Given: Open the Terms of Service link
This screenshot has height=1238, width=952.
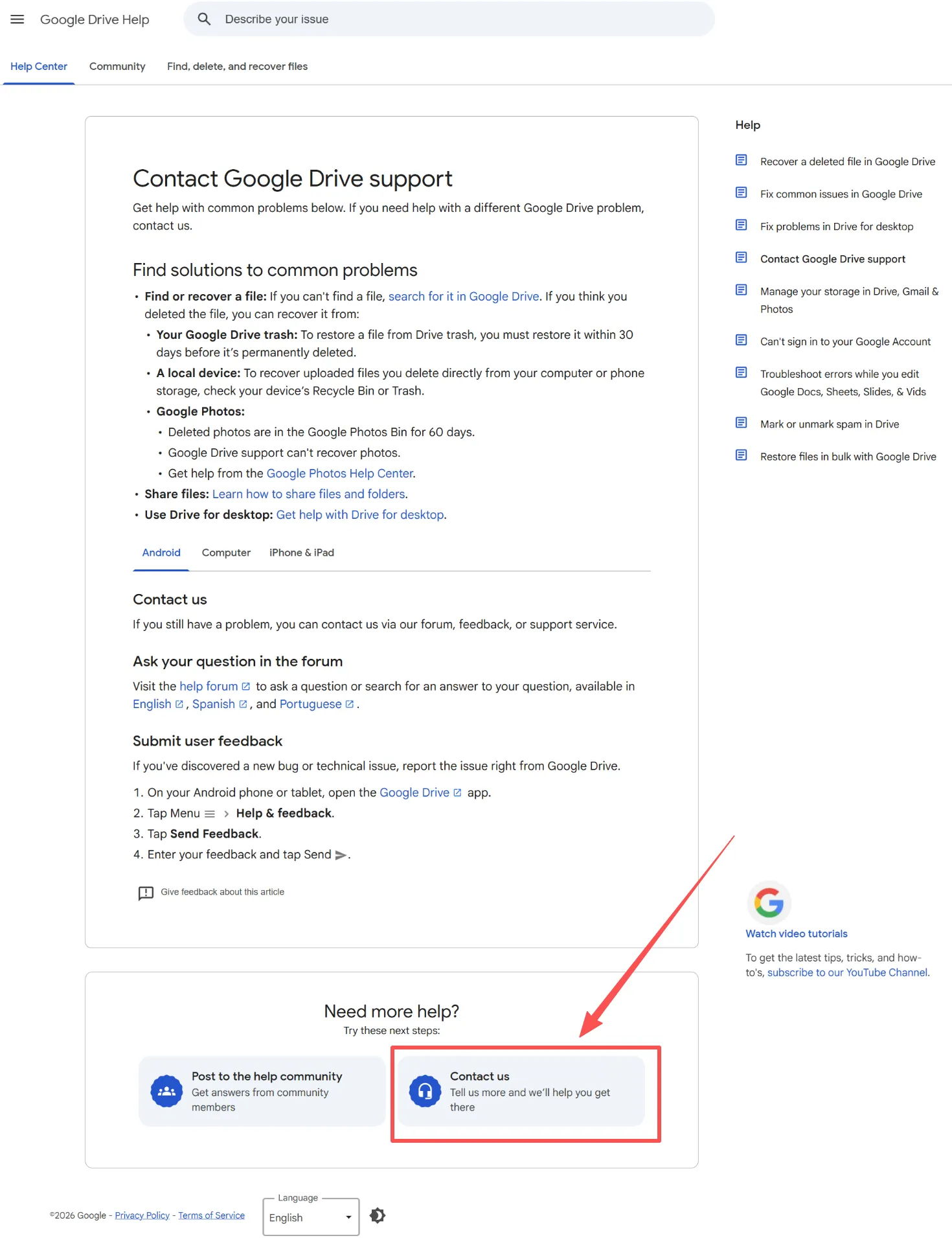Looking at the screenshot, I should pos(211,1215).
